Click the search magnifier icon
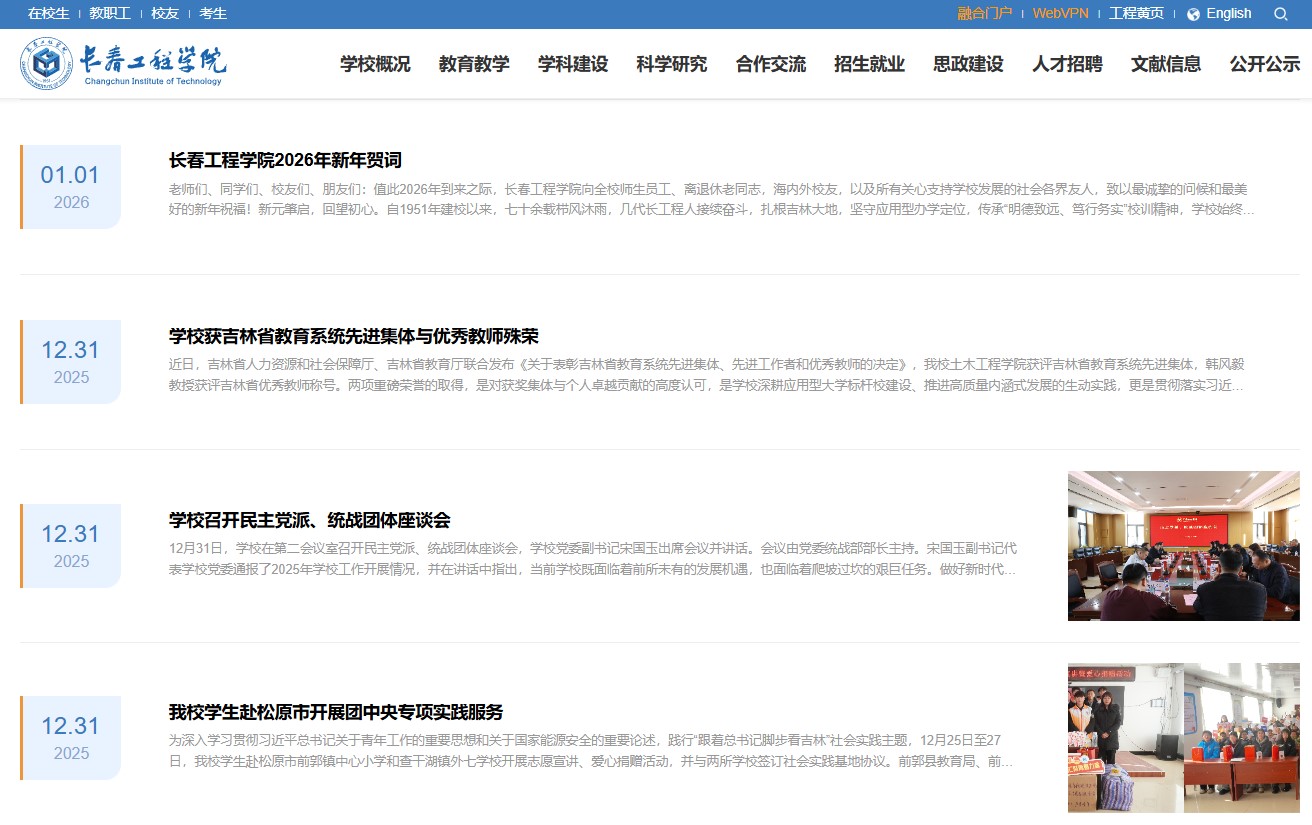The height and width of the screenshot is (825, 1312). [1281, 14]
